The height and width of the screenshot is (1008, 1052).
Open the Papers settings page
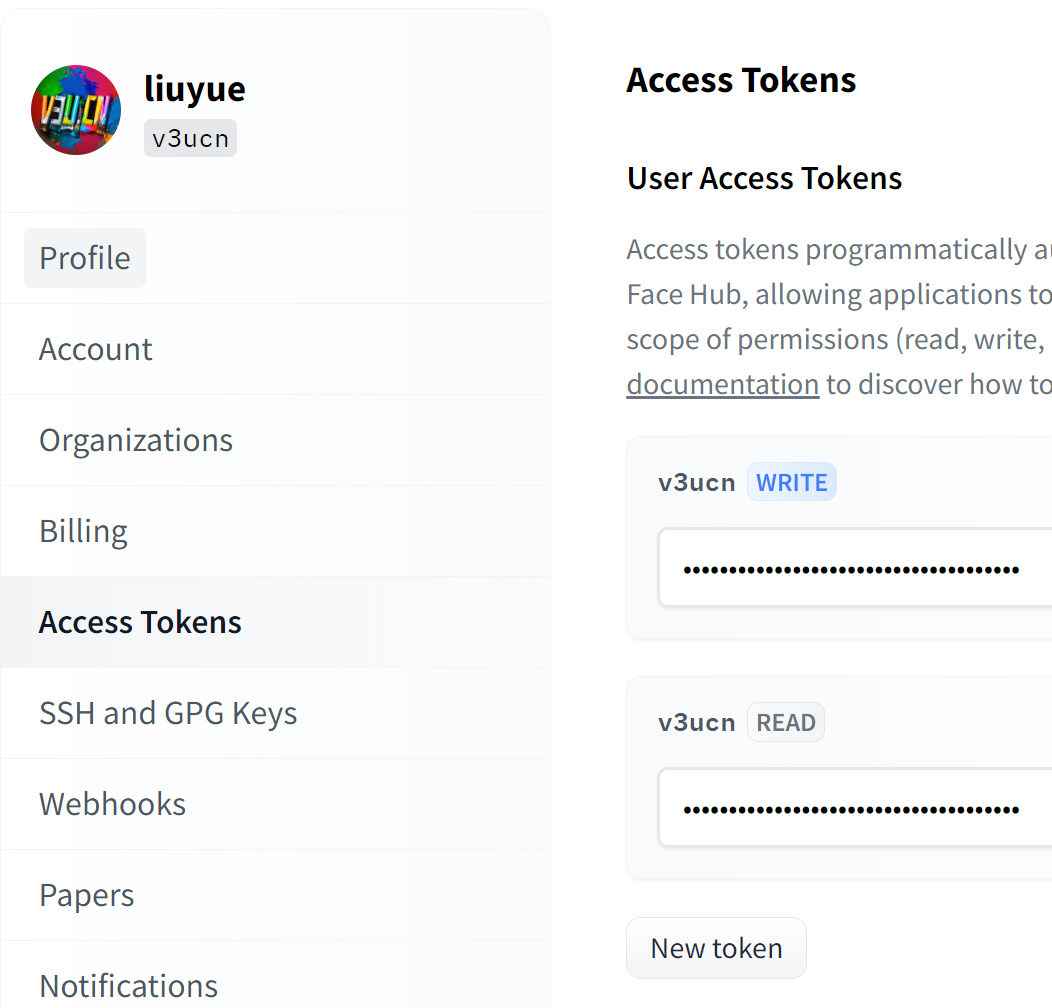coord(87,895)
